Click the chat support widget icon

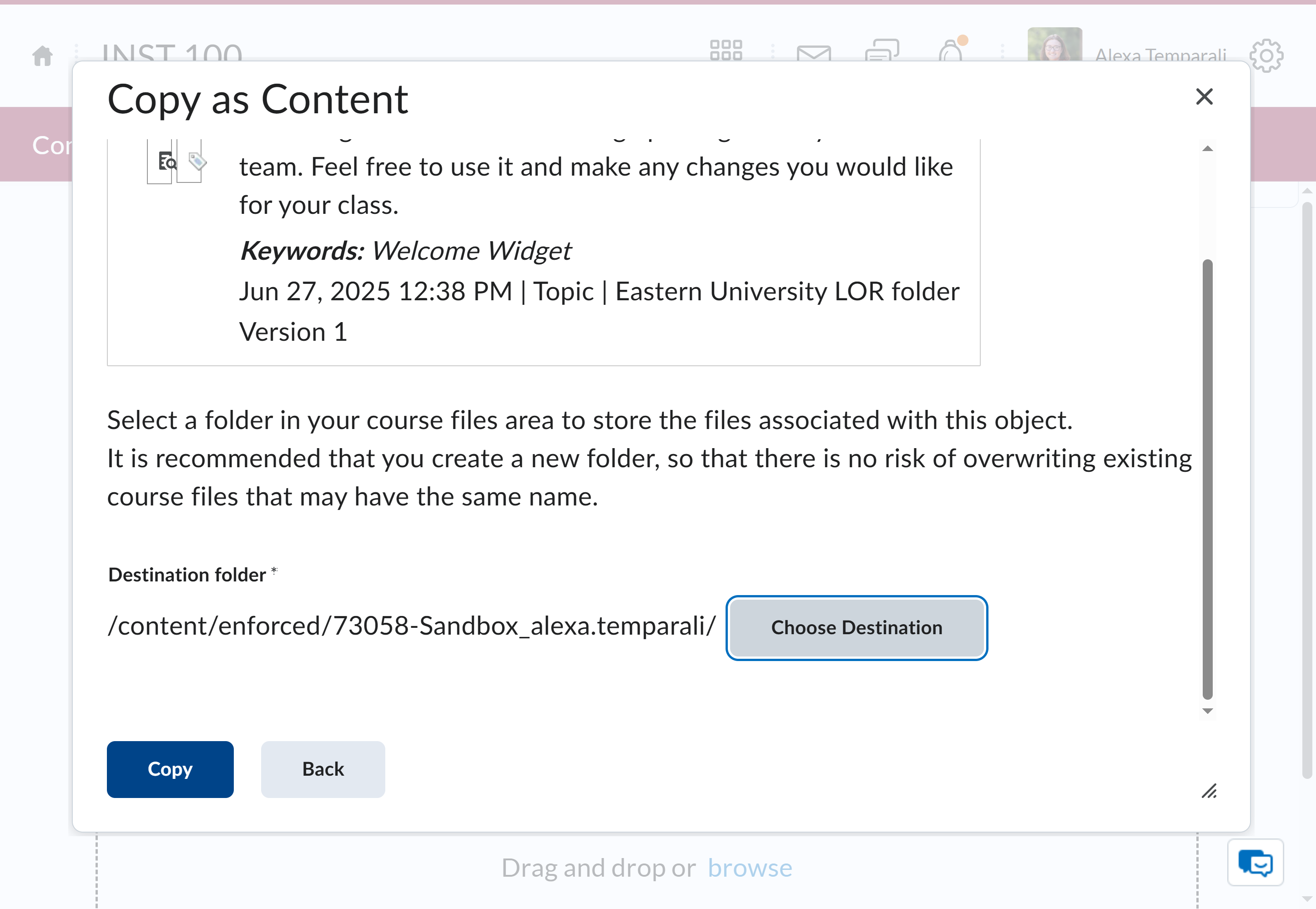(1255, 862)
